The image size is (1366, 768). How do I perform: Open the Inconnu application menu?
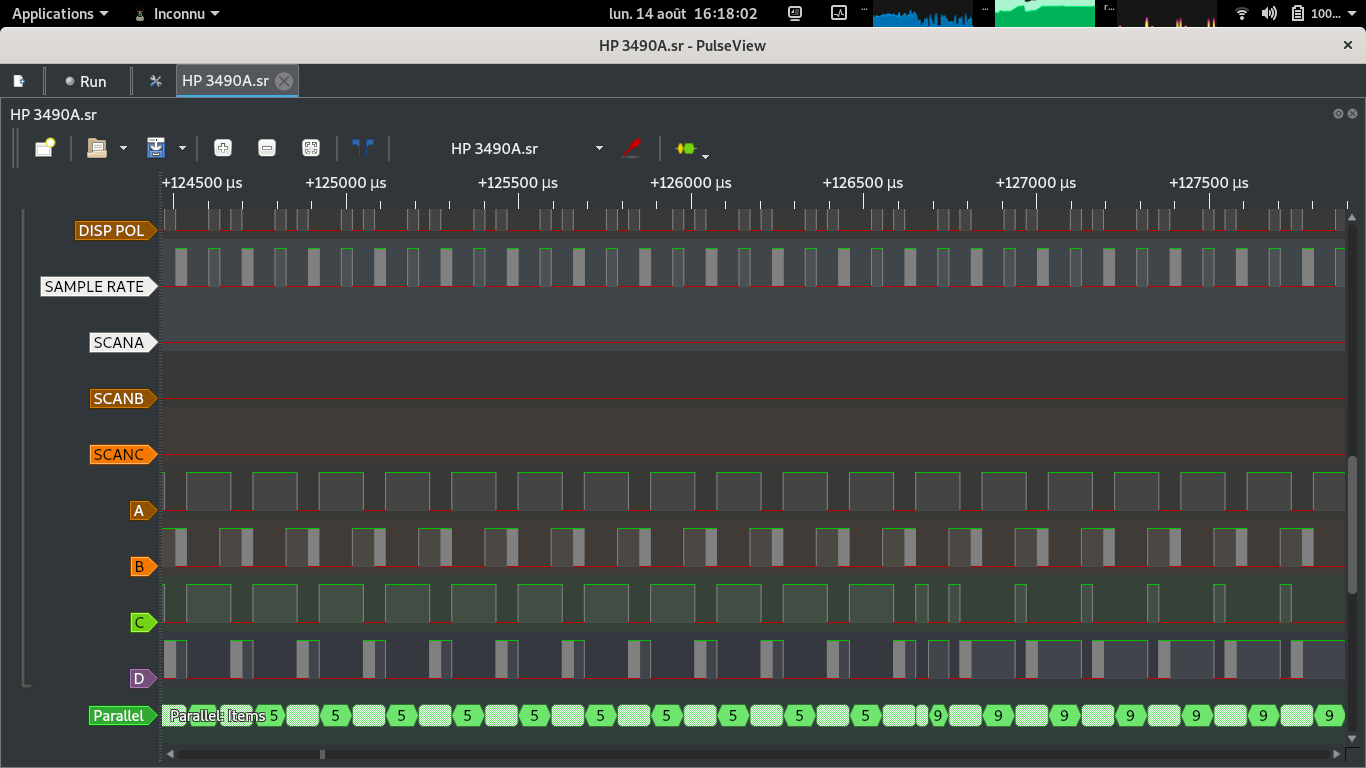177,14
